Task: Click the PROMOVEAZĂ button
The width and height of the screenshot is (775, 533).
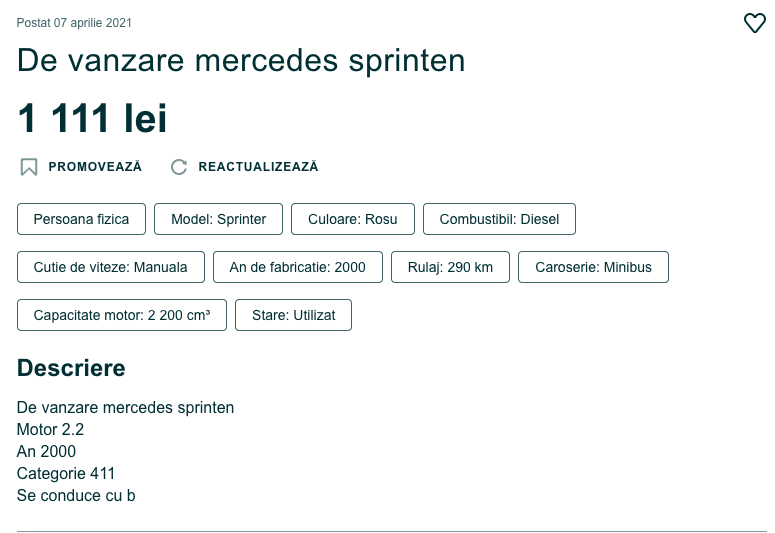Action: pos(81,167)
